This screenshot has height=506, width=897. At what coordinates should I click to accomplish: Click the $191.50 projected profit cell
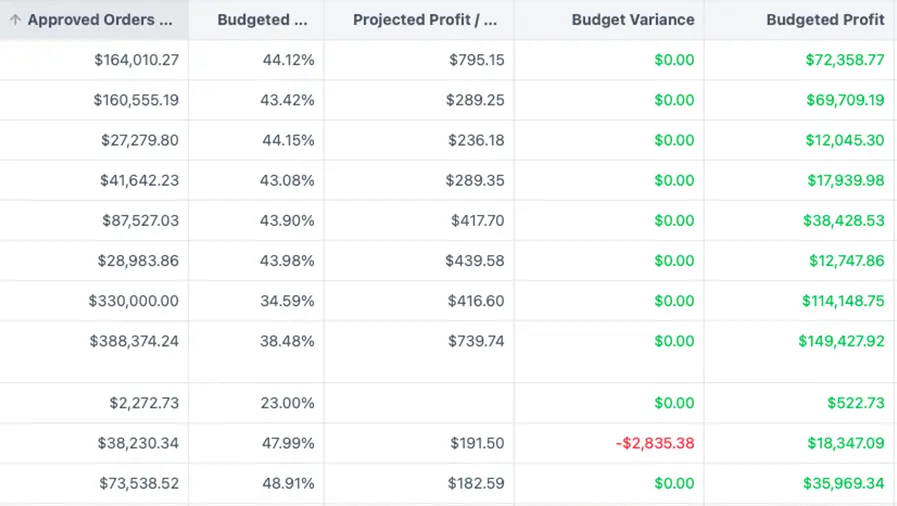(x=476, y=443)
